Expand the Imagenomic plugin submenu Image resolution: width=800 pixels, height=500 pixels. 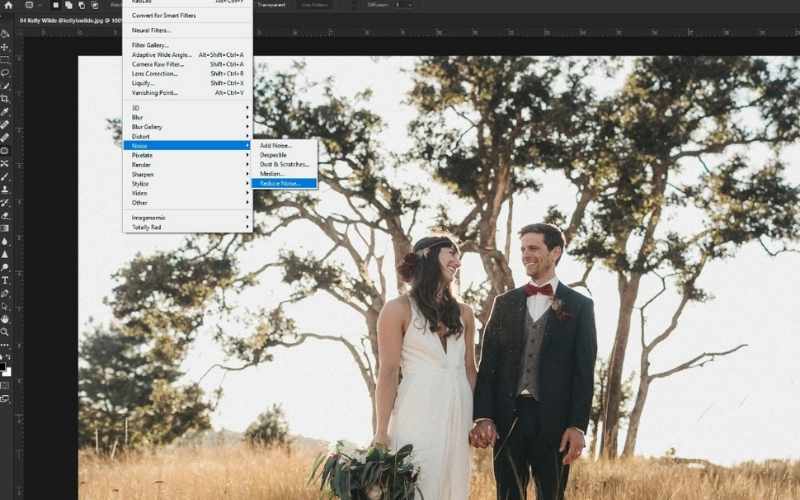[x=188, y=218]
